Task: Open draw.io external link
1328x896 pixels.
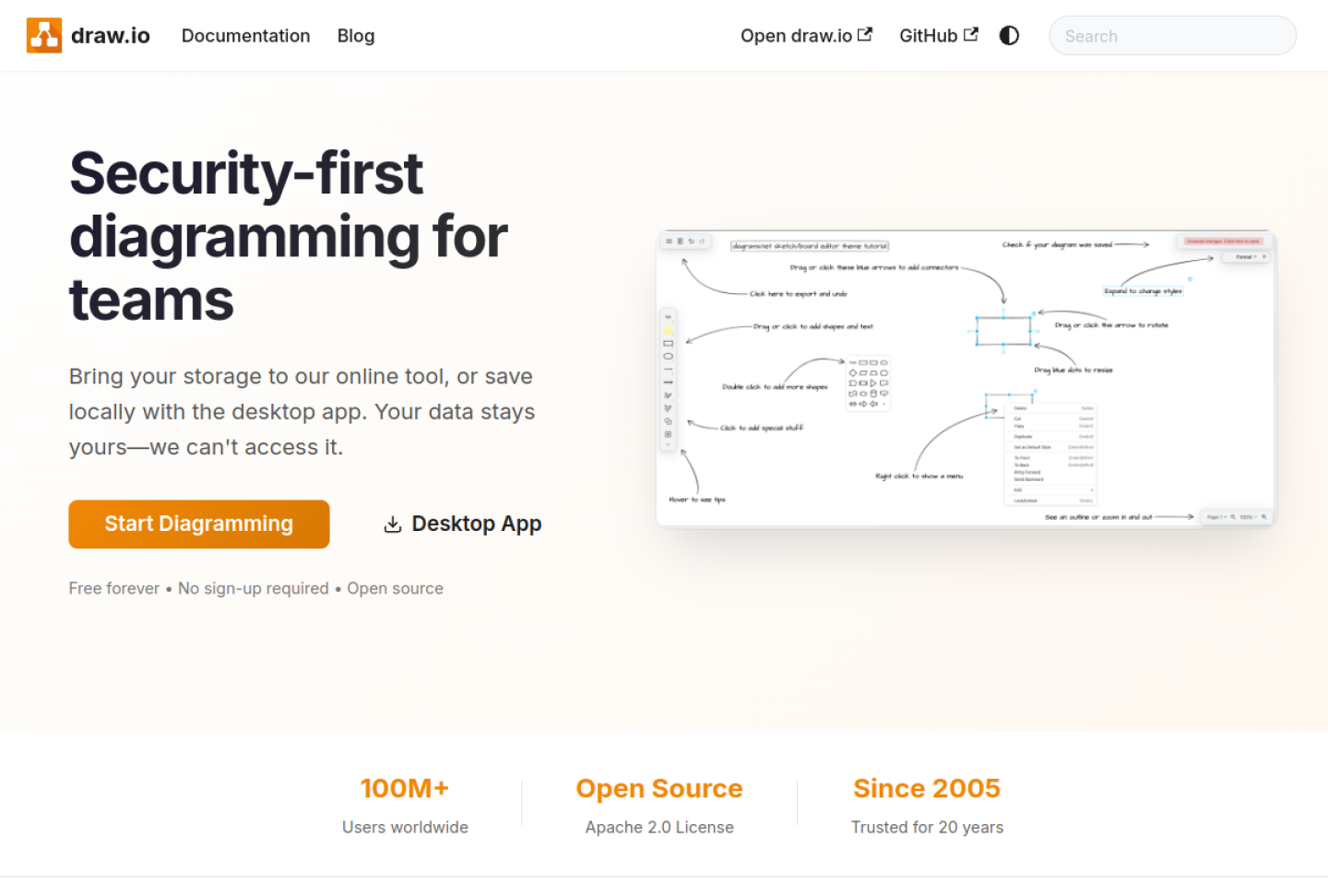Action: coord(806,36)
